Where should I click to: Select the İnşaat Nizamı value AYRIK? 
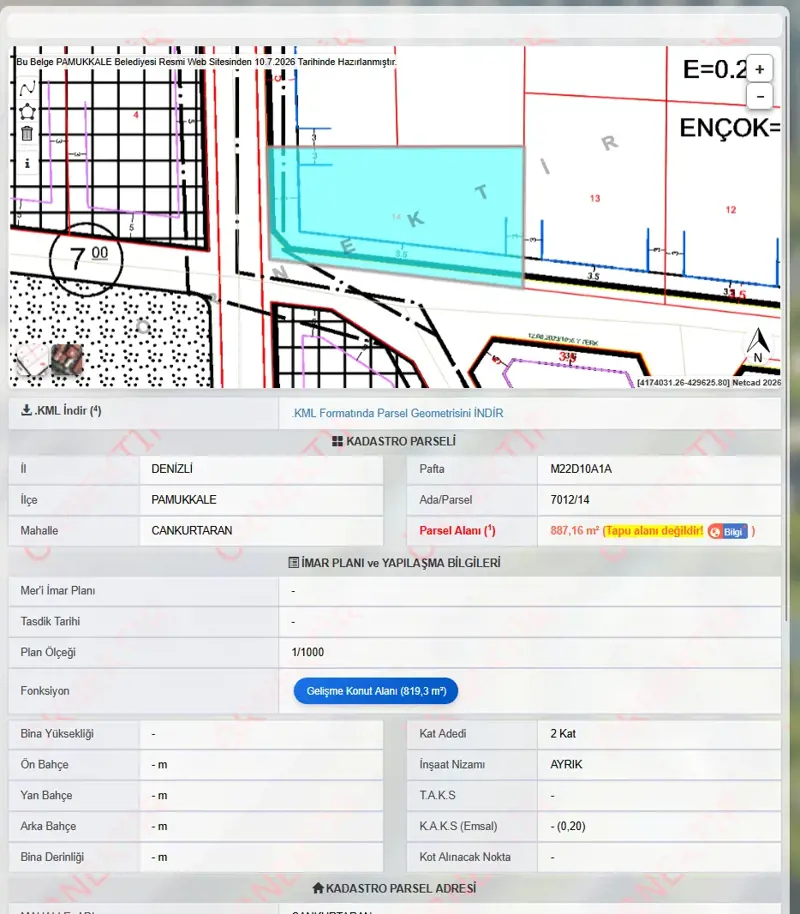[566, 765]
